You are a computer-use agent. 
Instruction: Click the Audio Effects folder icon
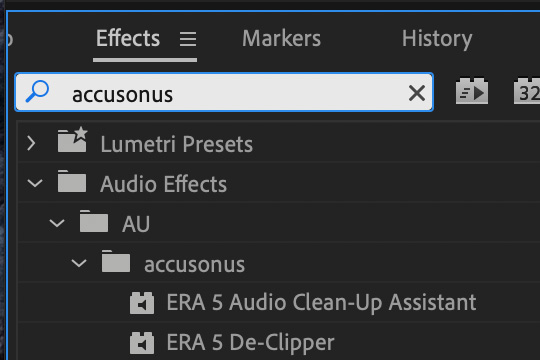[x=72, y=181]
